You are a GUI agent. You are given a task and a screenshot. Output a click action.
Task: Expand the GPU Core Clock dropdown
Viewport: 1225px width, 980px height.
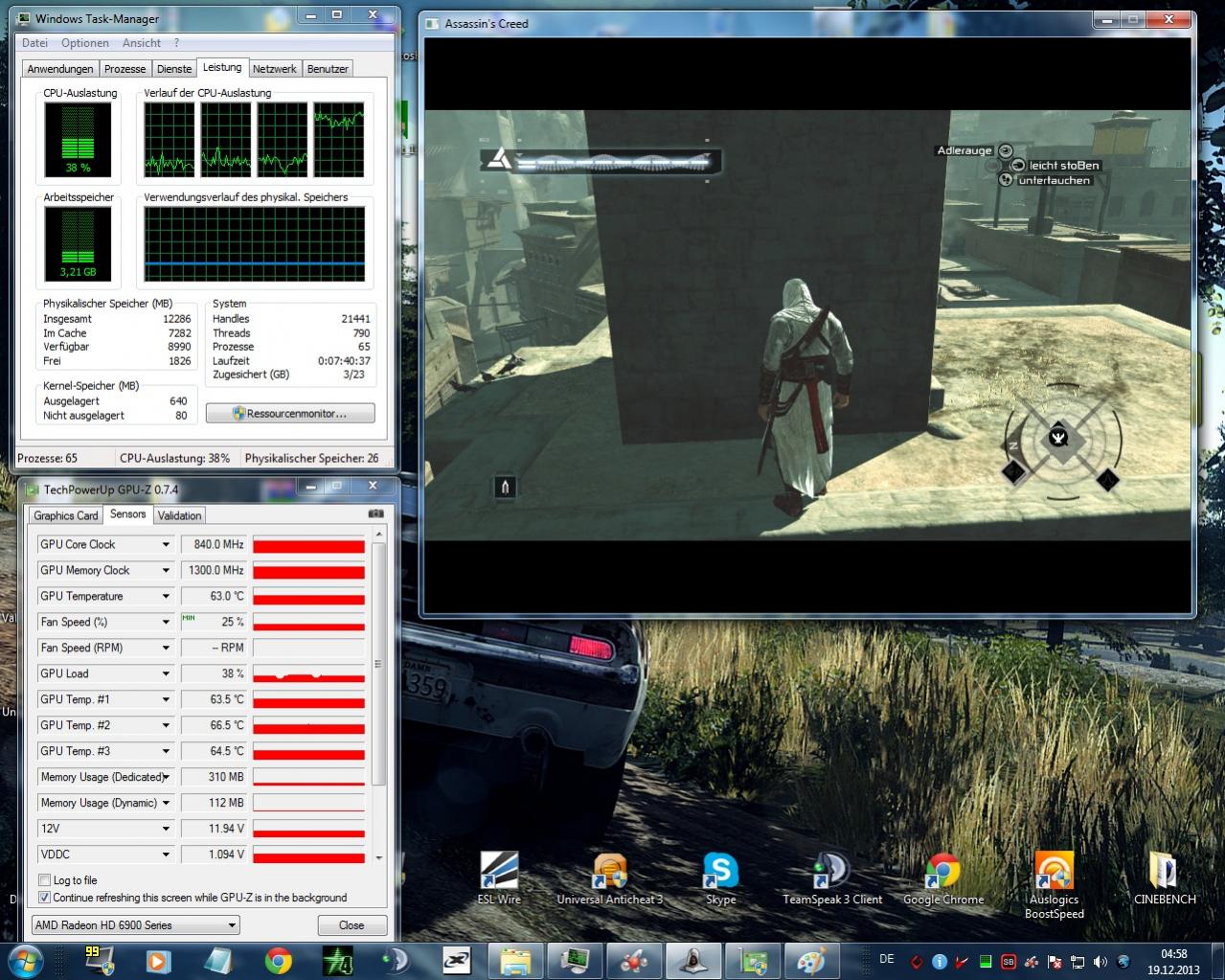point(166,544)
